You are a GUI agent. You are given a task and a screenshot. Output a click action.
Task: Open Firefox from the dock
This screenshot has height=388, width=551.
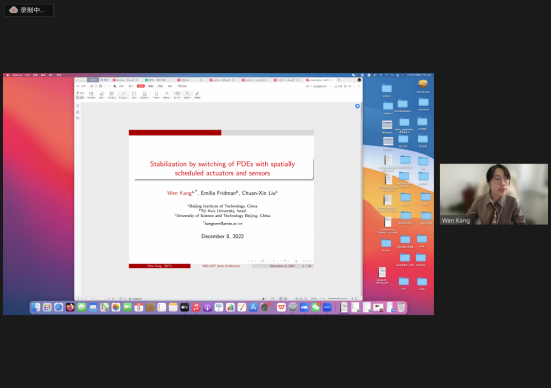tap(70, 307)
